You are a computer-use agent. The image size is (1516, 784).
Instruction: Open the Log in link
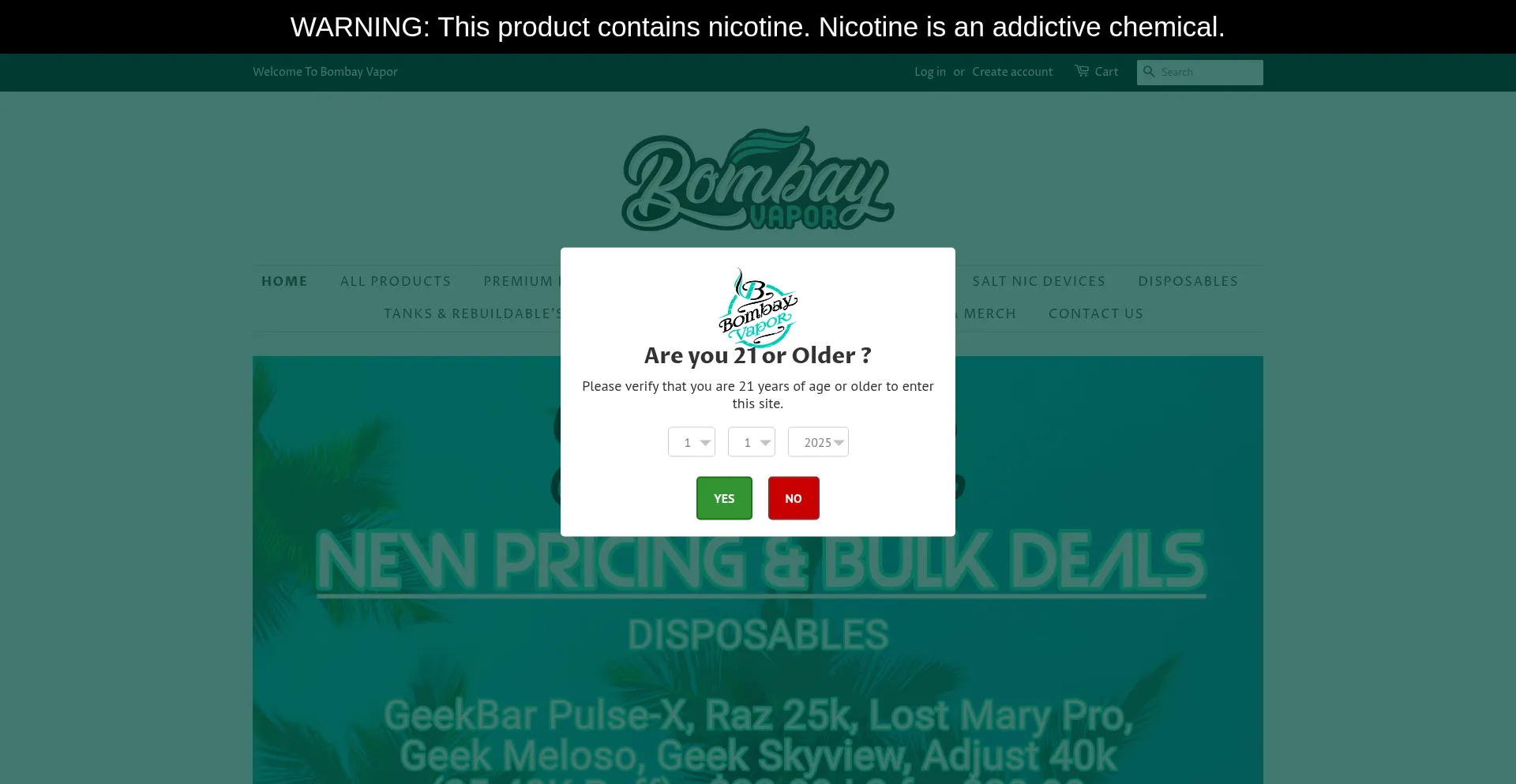coord(930,72)
